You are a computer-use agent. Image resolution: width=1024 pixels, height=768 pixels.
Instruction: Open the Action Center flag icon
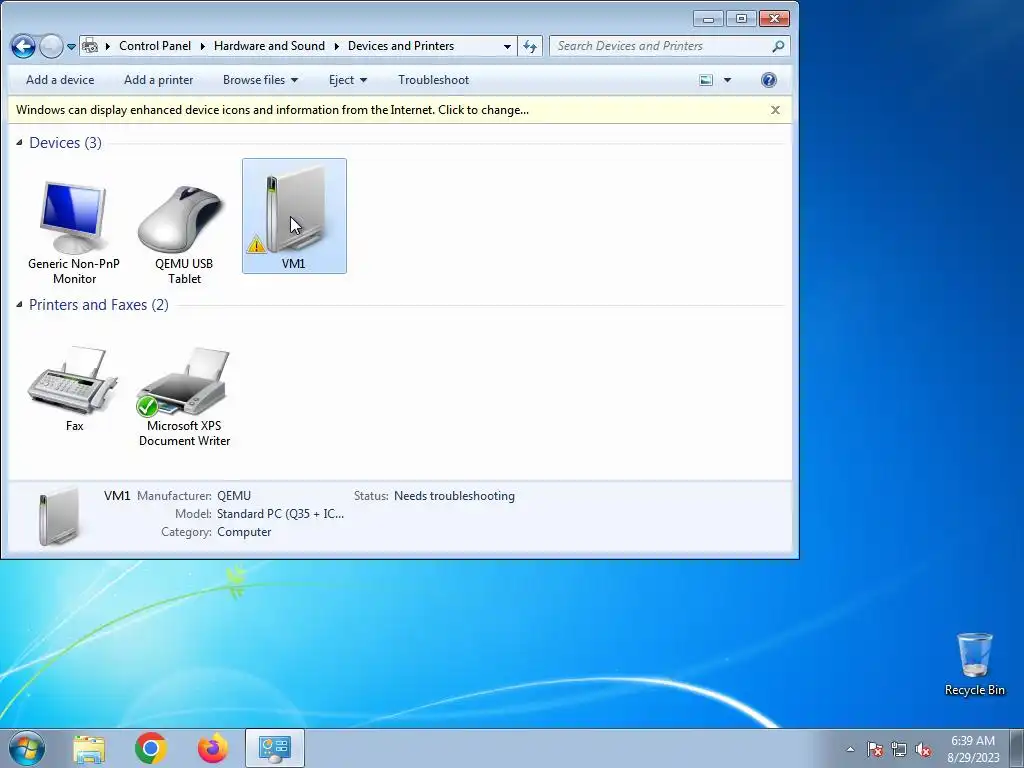point(874,749)
